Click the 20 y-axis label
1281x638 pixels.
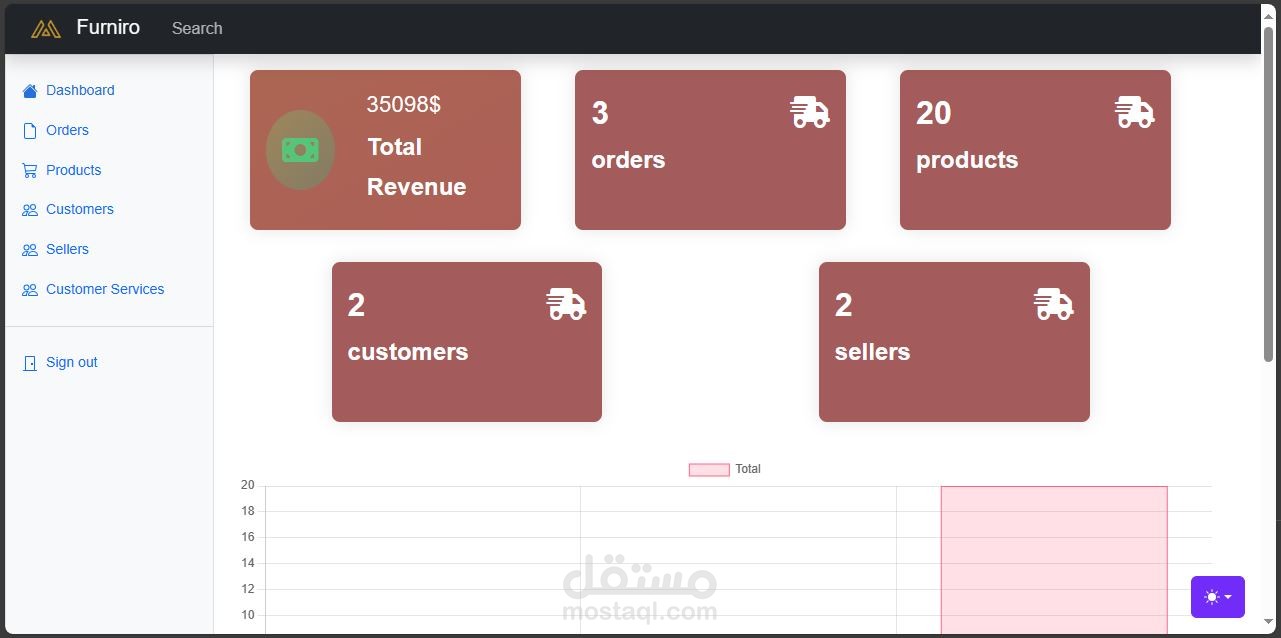click(247, 485)
